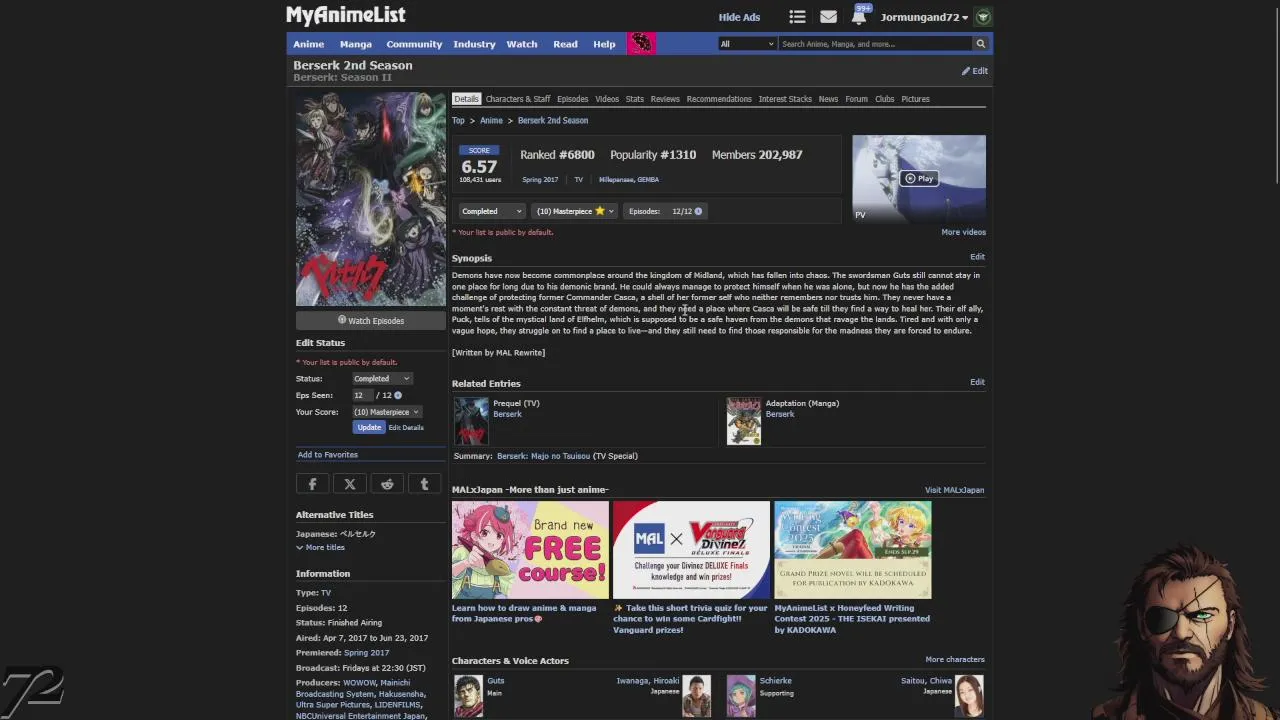The image size is (1280, 720).
Task: Click the search input field
Action: 875,44
